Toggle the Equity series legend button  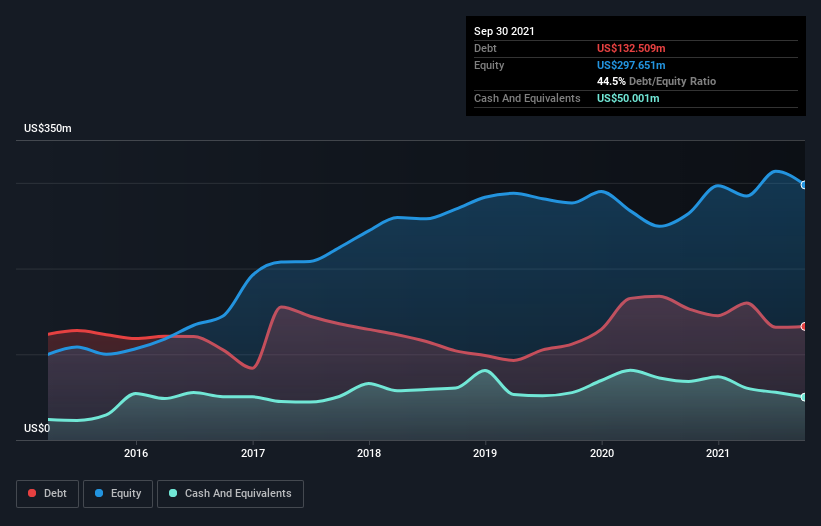[x=118, y=494]
